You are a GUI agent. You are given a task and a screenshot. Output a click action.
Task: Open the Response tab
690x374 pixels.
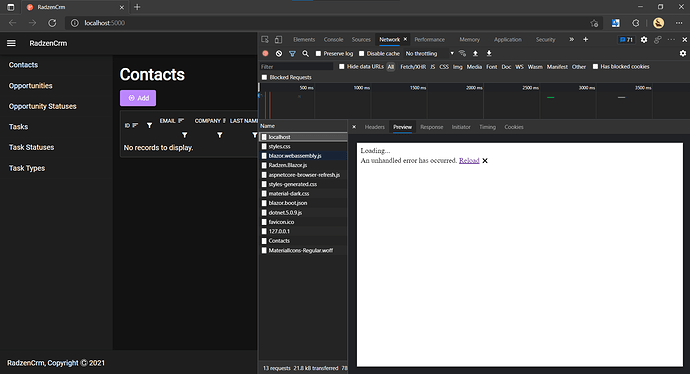(x=431, y=127)
